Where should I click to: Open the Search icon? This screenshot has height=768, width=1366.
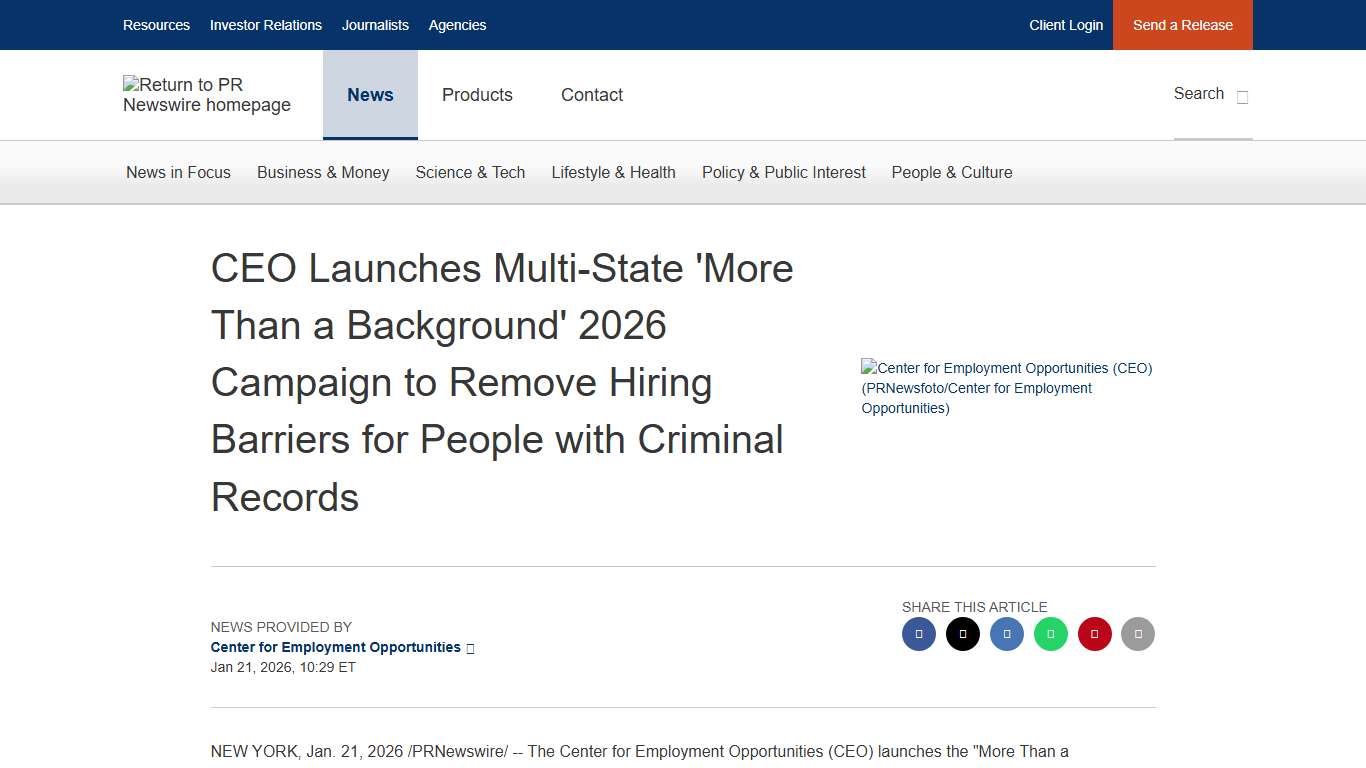coord(1241,95)
